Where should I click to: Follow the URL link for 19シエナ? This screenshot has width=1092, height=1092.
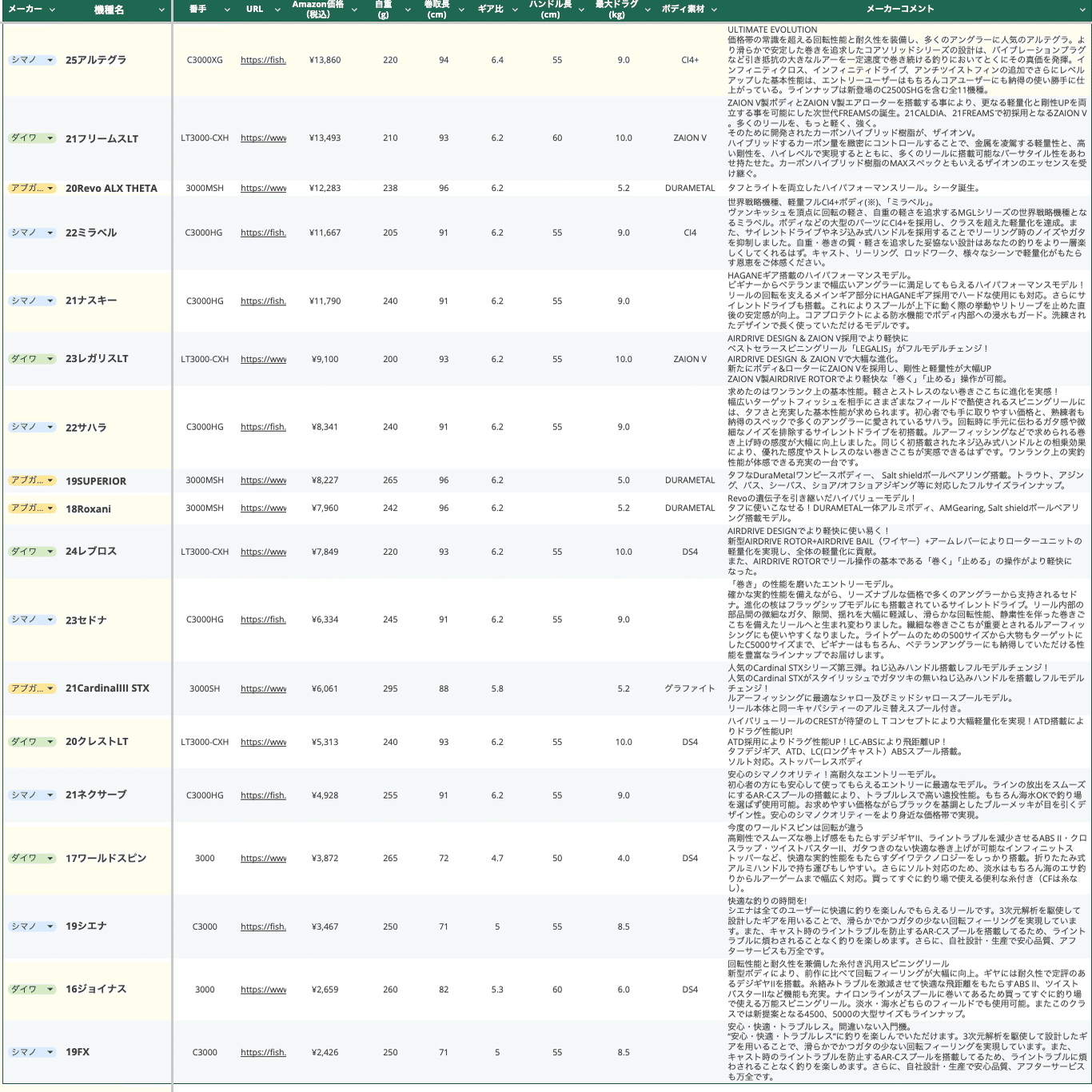click(263, 927)
